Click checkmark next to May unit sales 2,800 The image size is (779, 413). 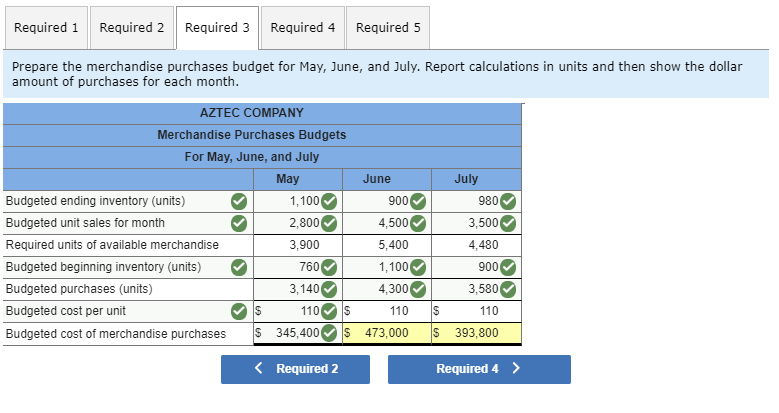pos(329,224)
